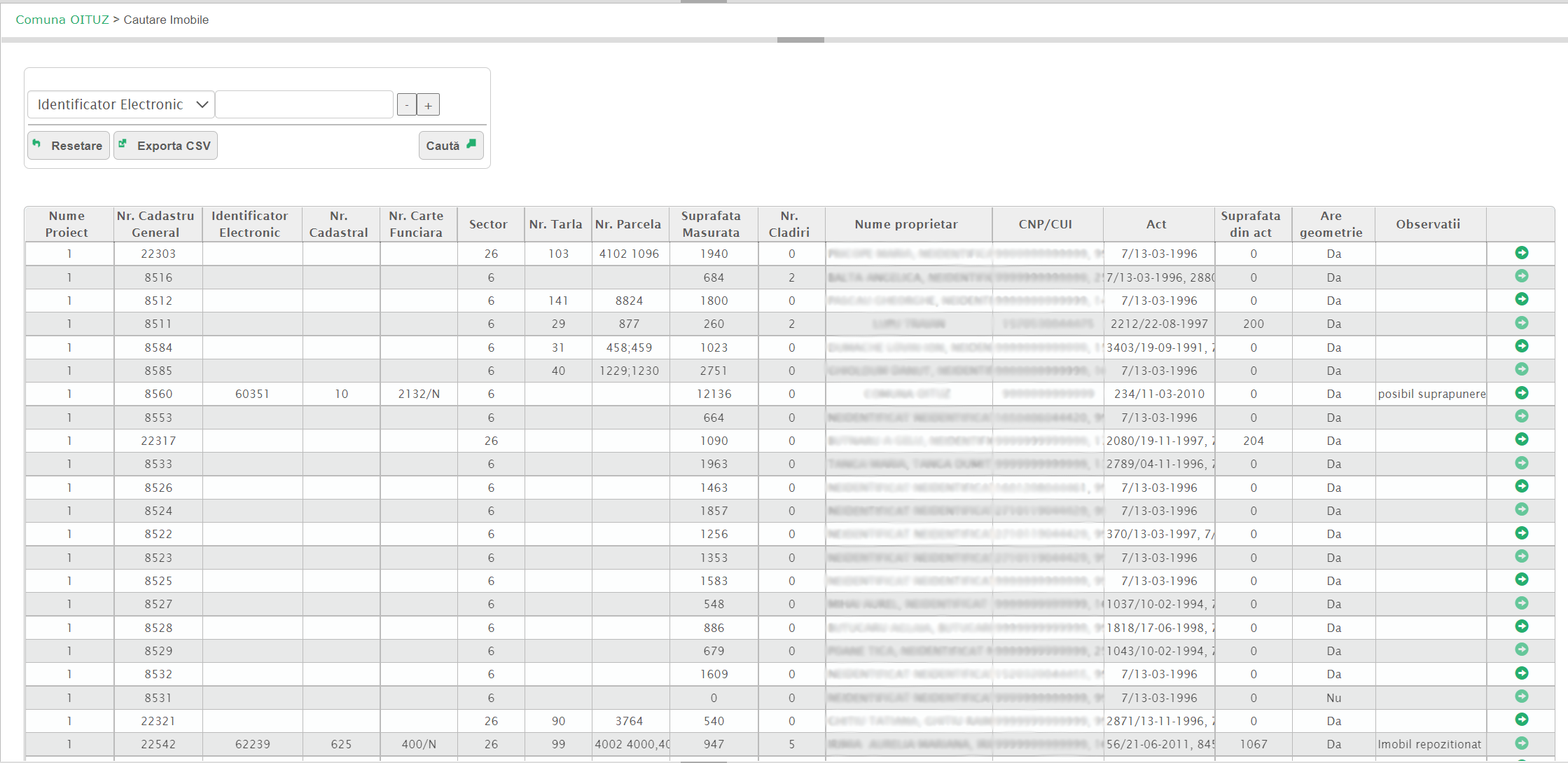Open row arrow for cadastru 8511
Screen dimensions: 1568x763
coord(1521,323)
